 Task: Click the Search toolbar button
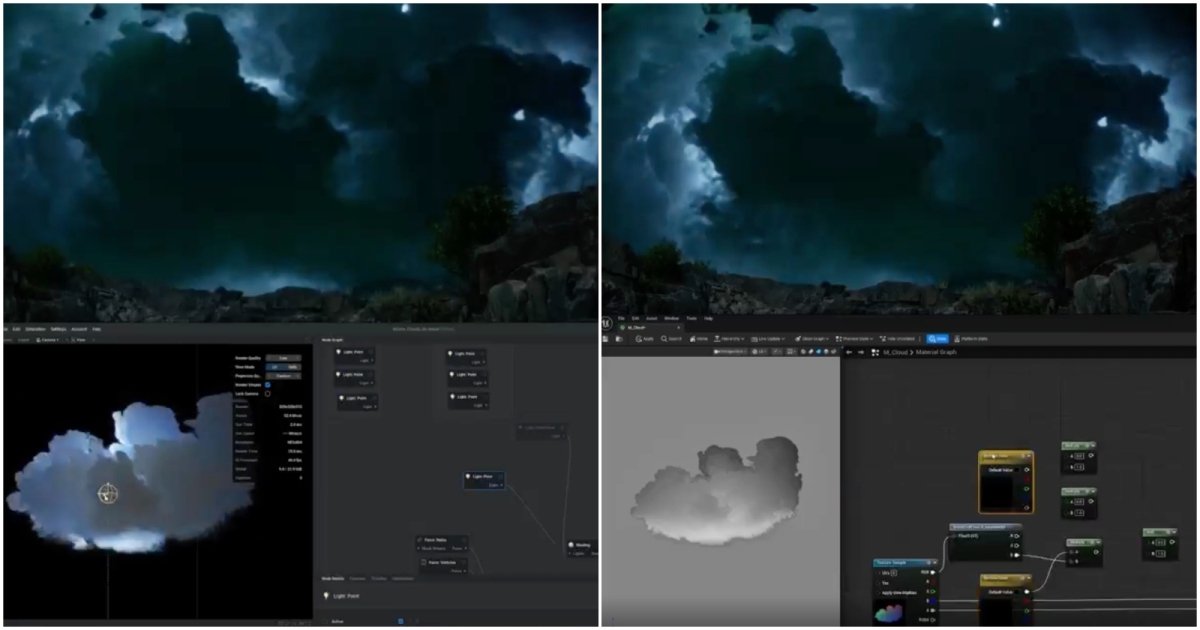coord(671,339)
